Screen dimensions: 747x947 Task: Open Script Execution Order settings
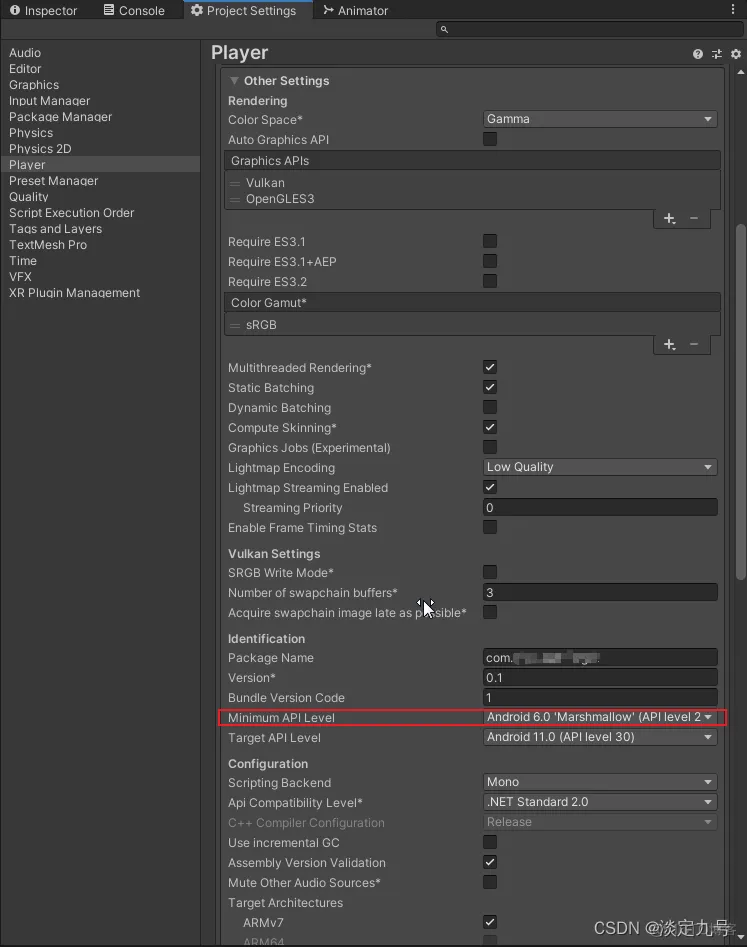pos(71,213)
